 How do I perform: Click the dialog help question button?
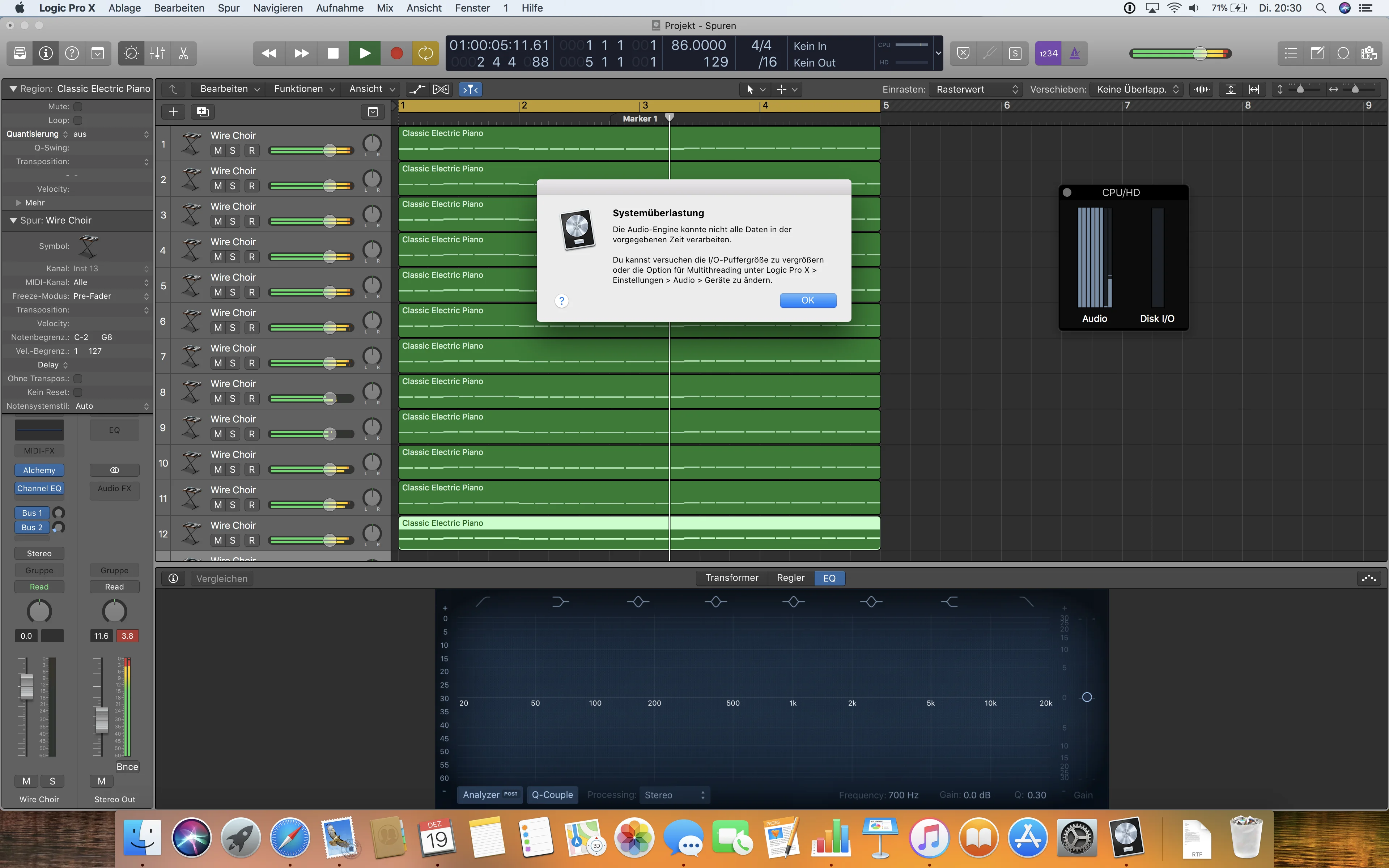point(562,301)
